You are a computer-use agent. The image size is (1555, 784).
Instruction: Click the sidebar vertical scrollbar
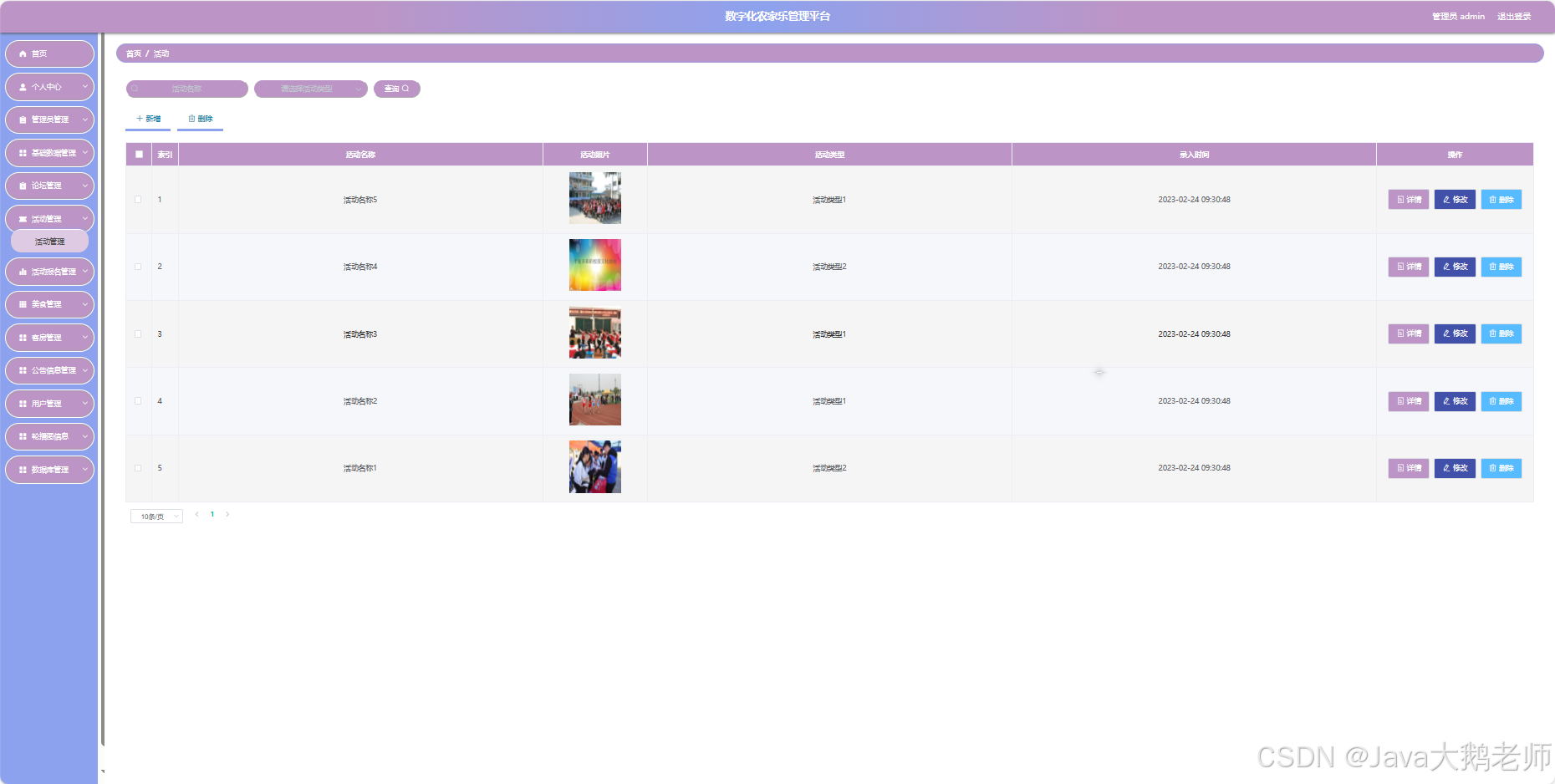point(102,389)
